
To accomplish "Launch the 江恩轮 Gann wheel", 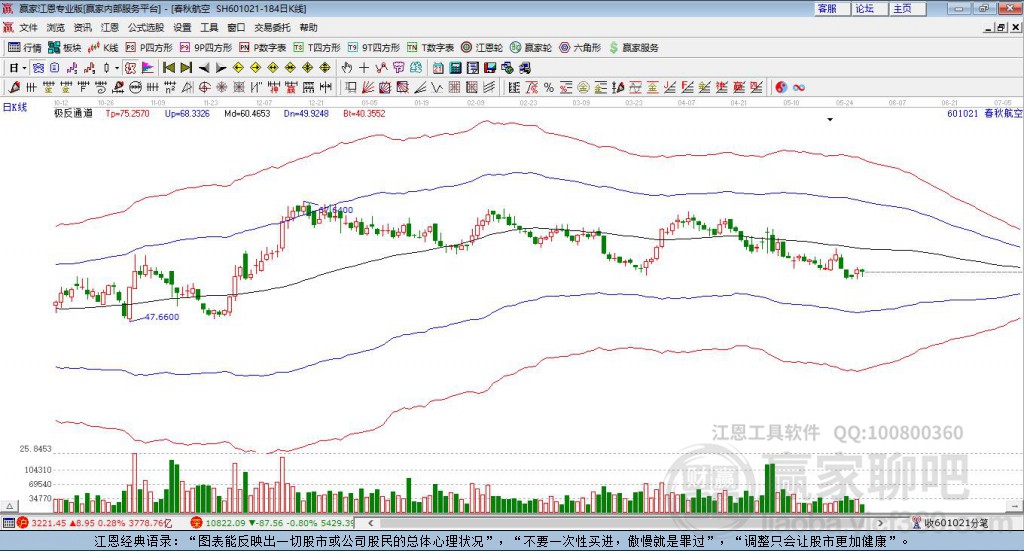I will tap(482, 48).
